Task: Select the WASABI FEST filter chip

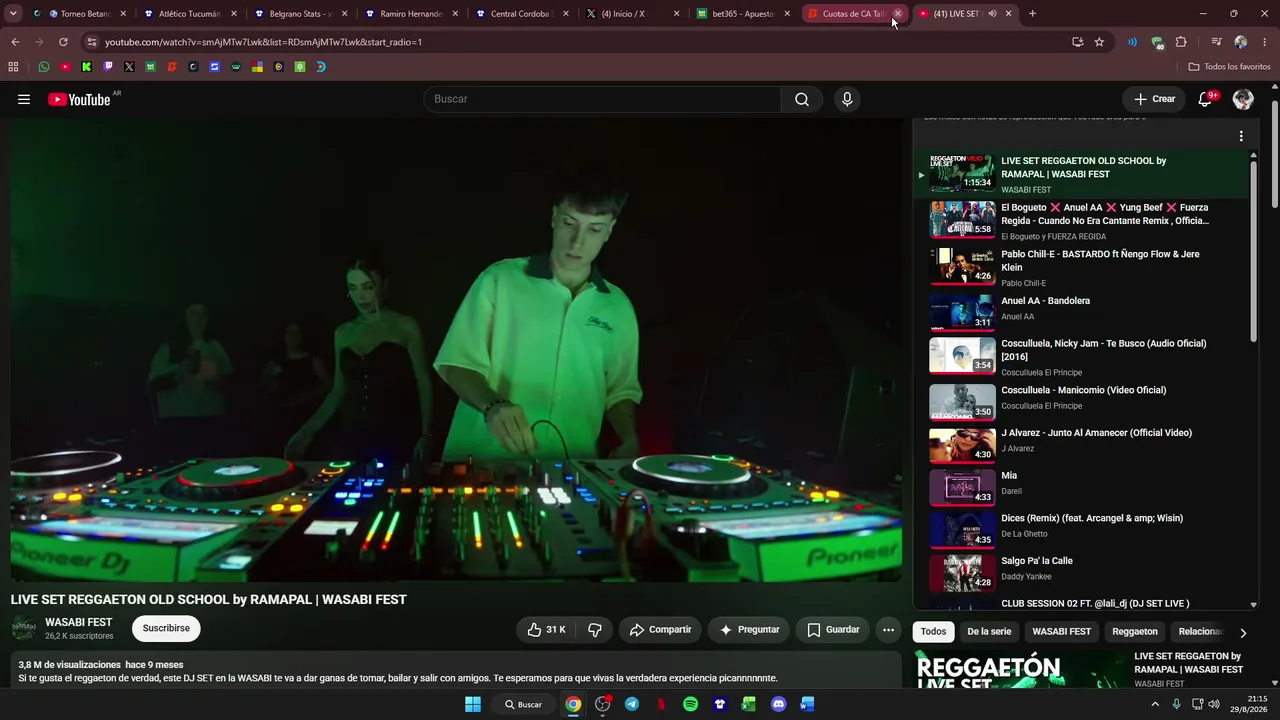Action: point(1061,632)
